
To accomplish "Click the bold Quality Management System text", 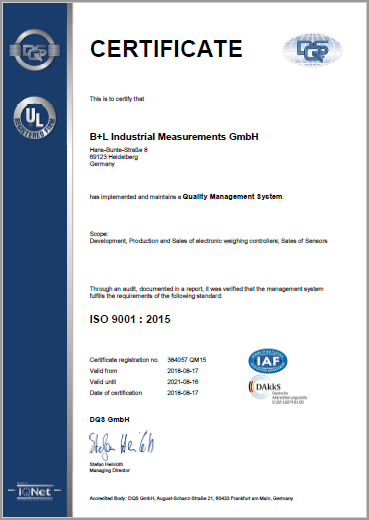I will coord(232,197).
